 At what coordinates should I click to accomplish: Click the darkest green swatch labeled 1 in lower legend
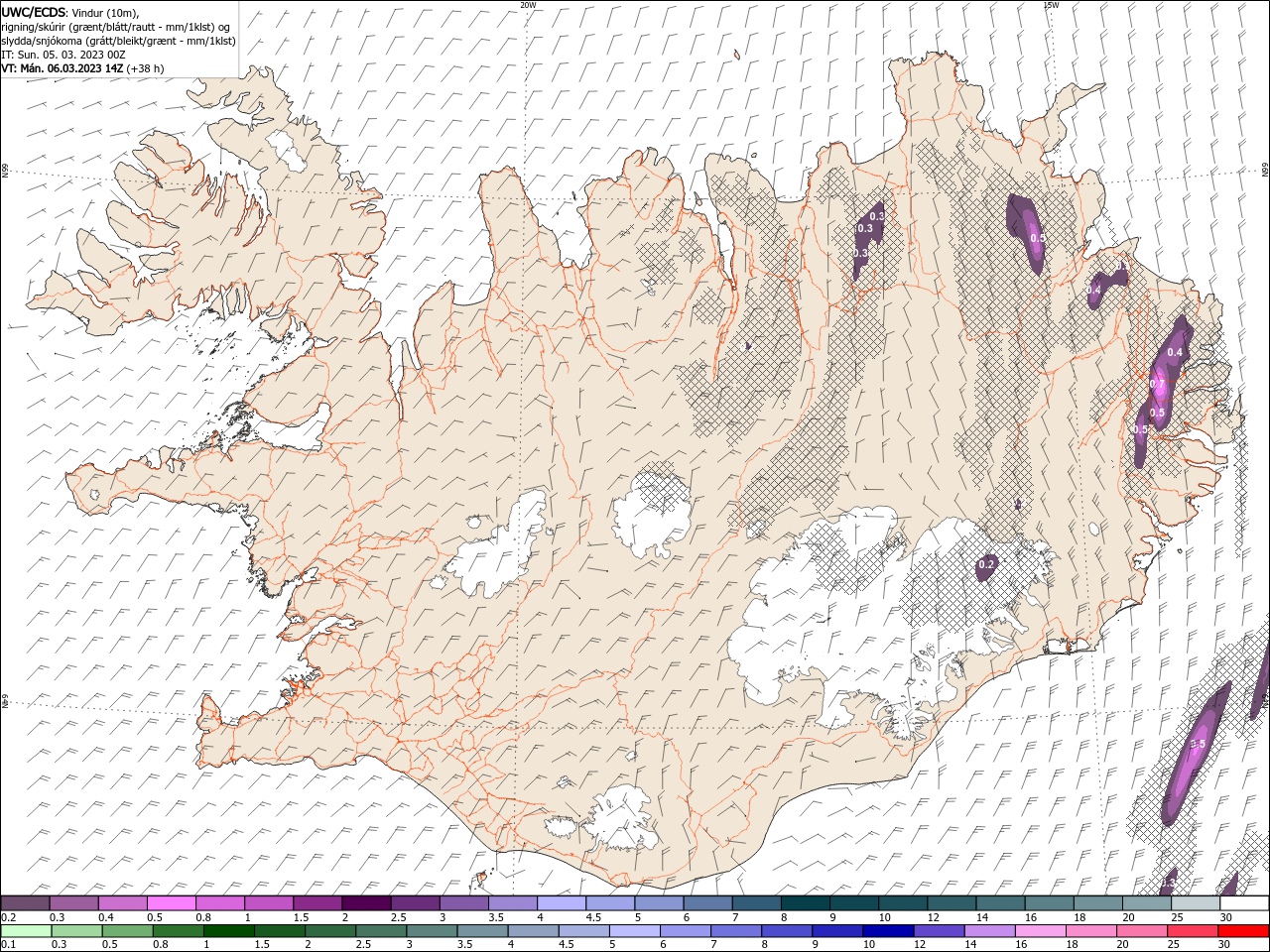pos(229,931)
